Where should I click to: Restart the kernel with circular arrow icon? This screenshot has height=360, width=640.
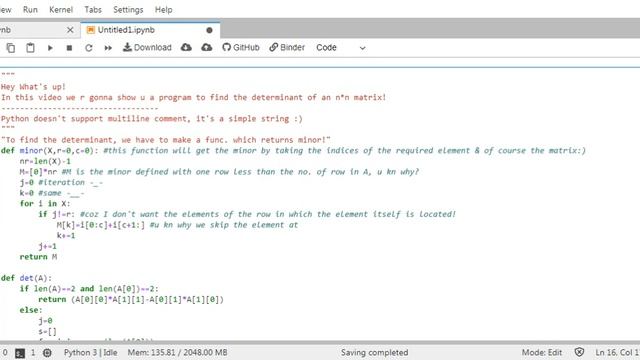pyautogui.click(x=89, y=48)
